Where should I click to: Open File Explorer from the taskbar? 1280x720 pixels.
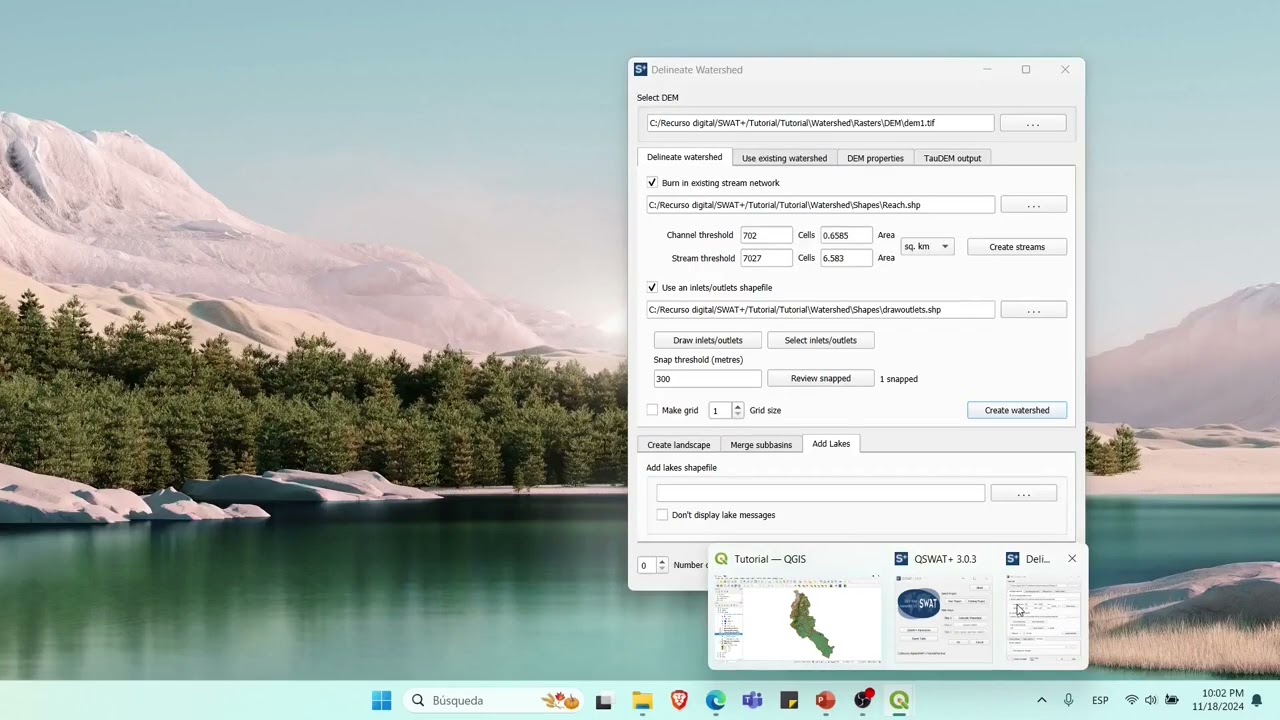tap(642, 701)
